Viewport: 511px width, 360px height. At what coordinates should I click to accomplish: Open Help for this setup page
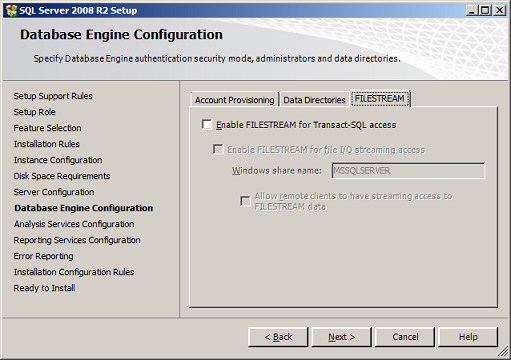click(468, 337)
